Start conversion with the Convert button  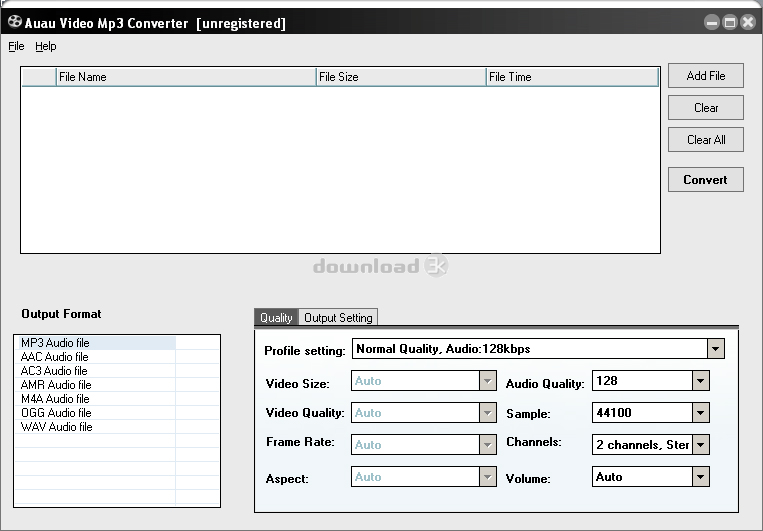coord(706,180)
